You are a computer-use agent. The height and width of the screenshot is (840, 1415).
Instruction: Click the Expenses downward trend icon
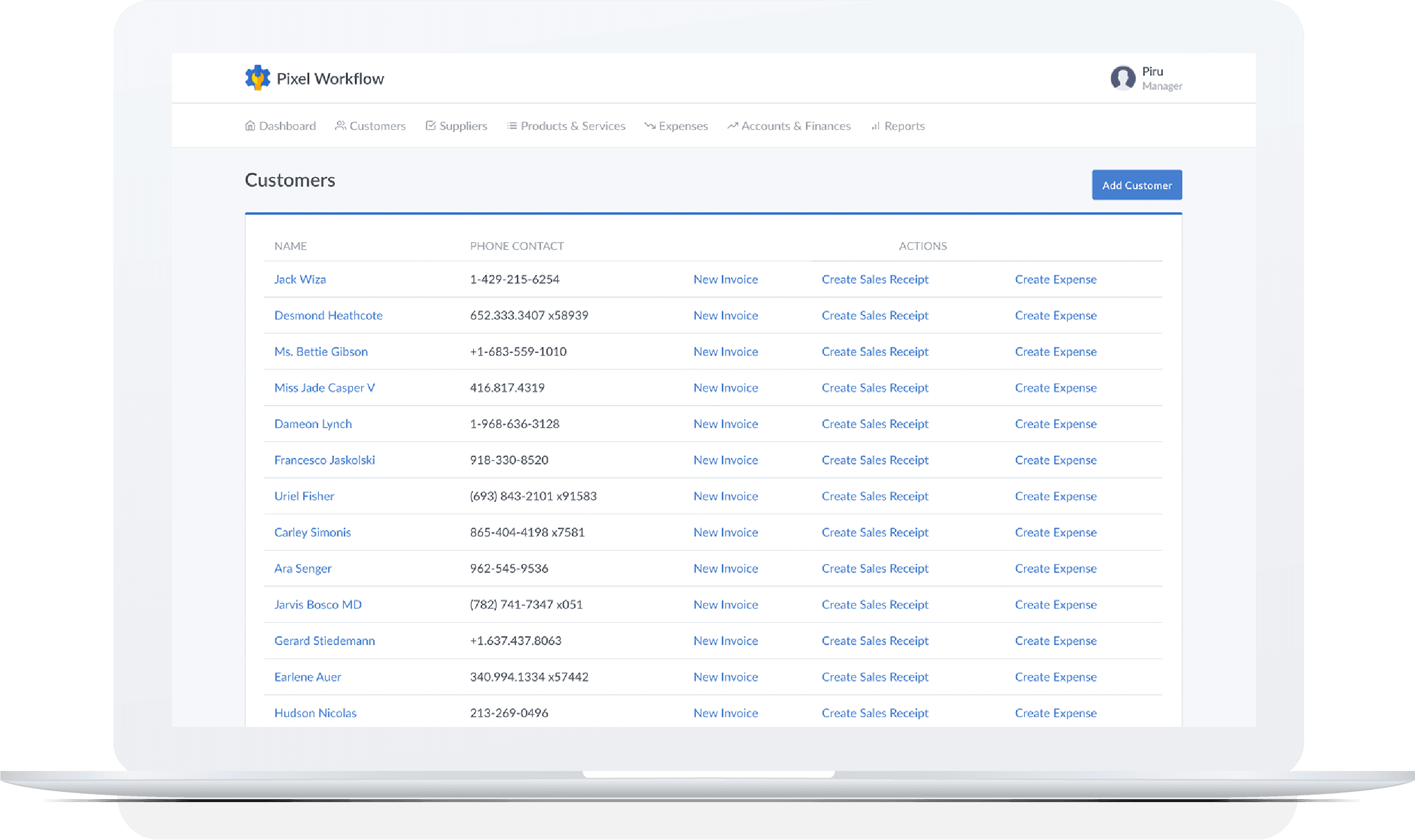650,126
